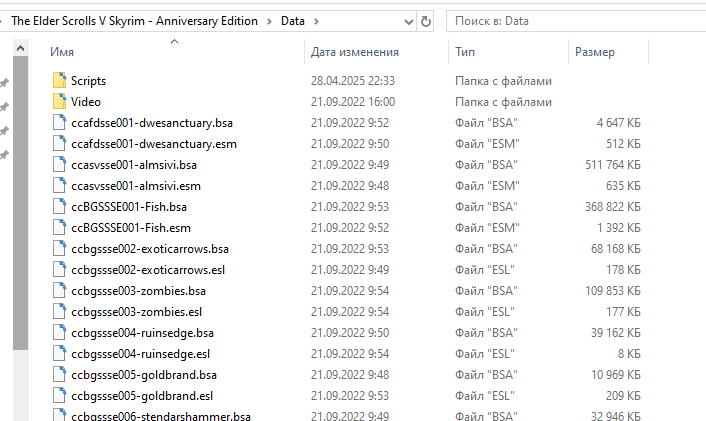Click the size value 368 822 КБ
Viewport: 706px width, 421px height.
tap(613, 207)
